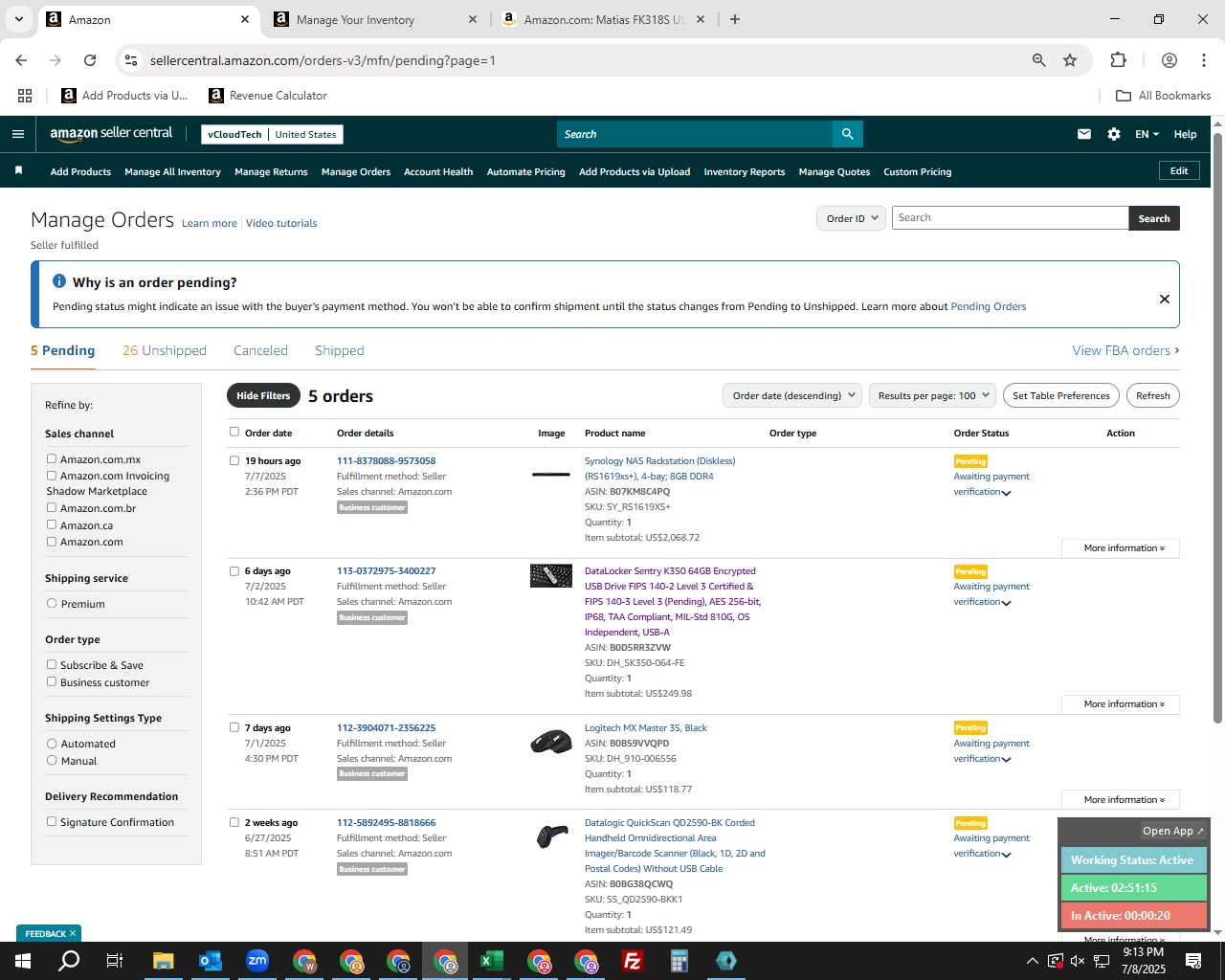Screen dimensions: 1225x980
Task: Click the Logitech MX Master 3S product thumbnail
Action: click(551, 743)
